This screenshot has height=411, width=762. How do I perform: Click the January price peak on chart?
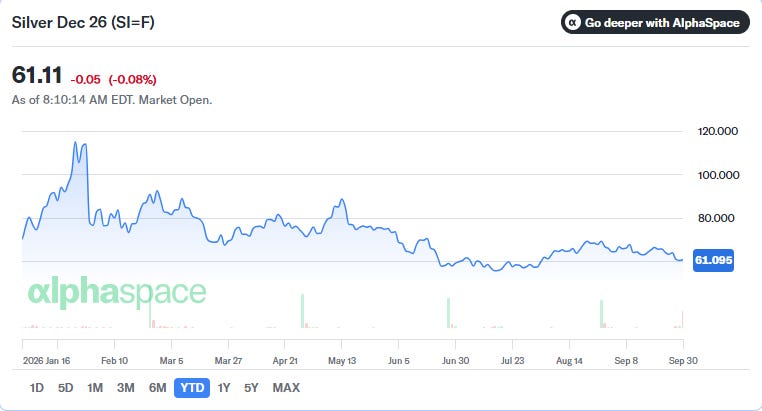(75, 142)
